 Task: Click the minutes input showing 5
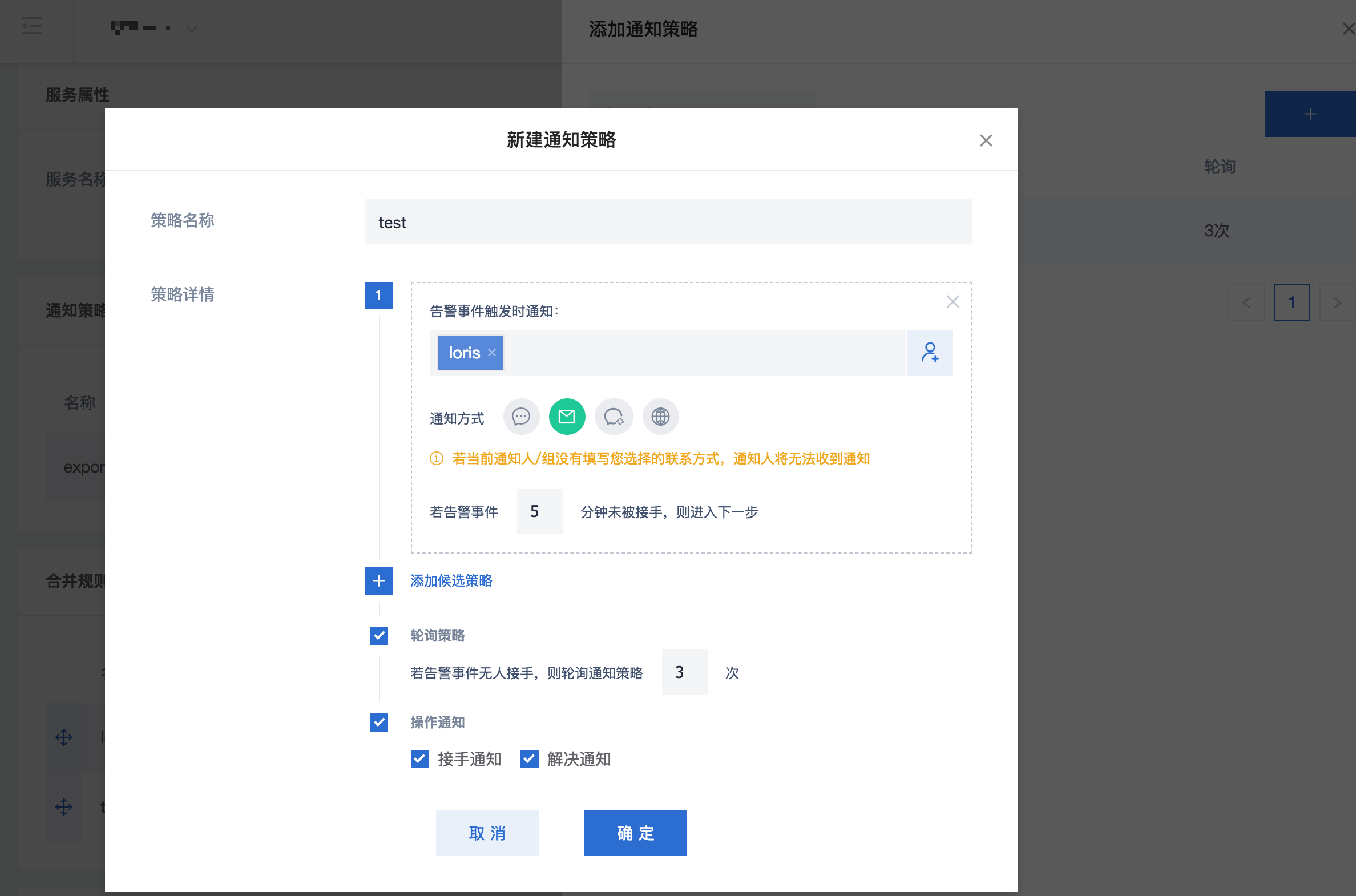point(539,511)
